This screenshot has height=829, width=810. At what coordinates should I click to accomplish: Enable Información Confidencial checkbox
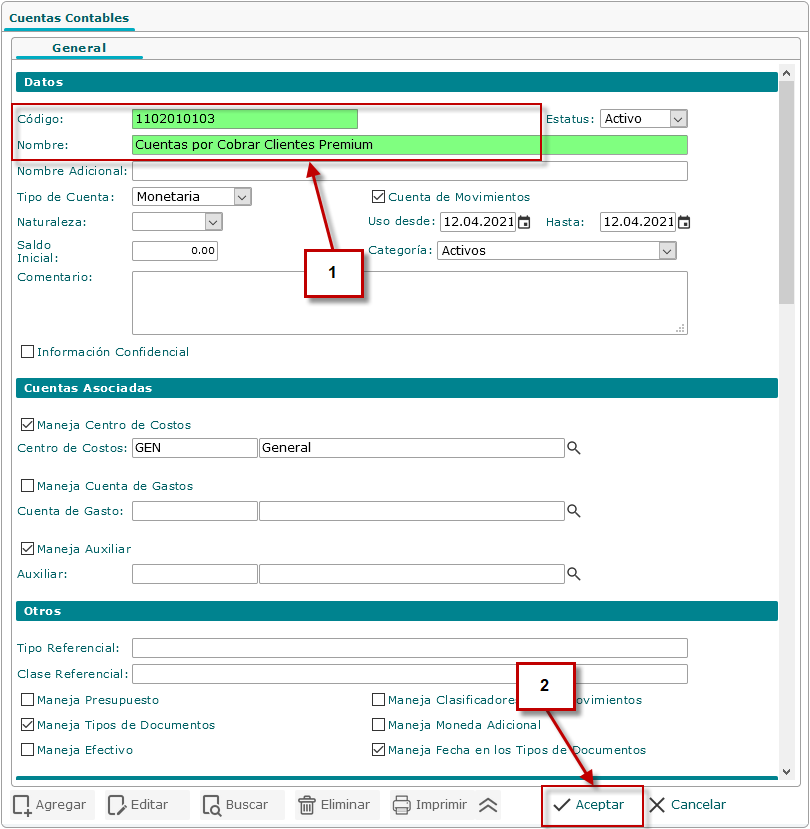point(27,352)
